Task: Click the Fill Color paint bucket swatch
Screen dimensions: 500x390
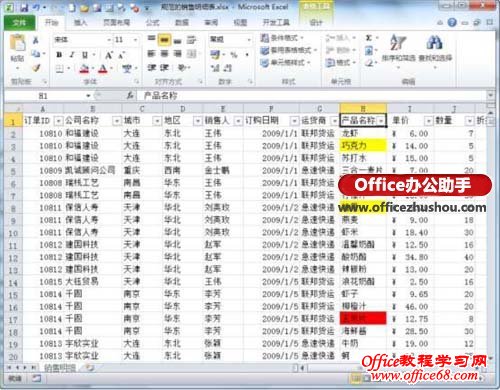Action: coord(84,69)
